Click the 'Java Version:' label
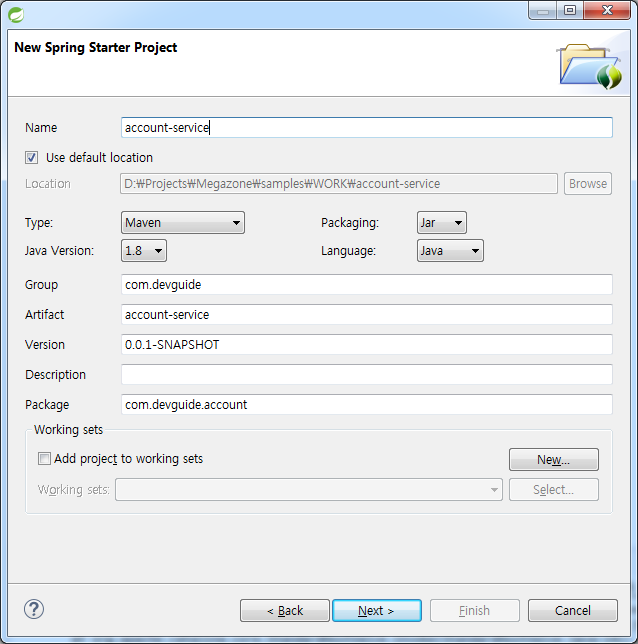638x644 pixels. click(60, 251)
